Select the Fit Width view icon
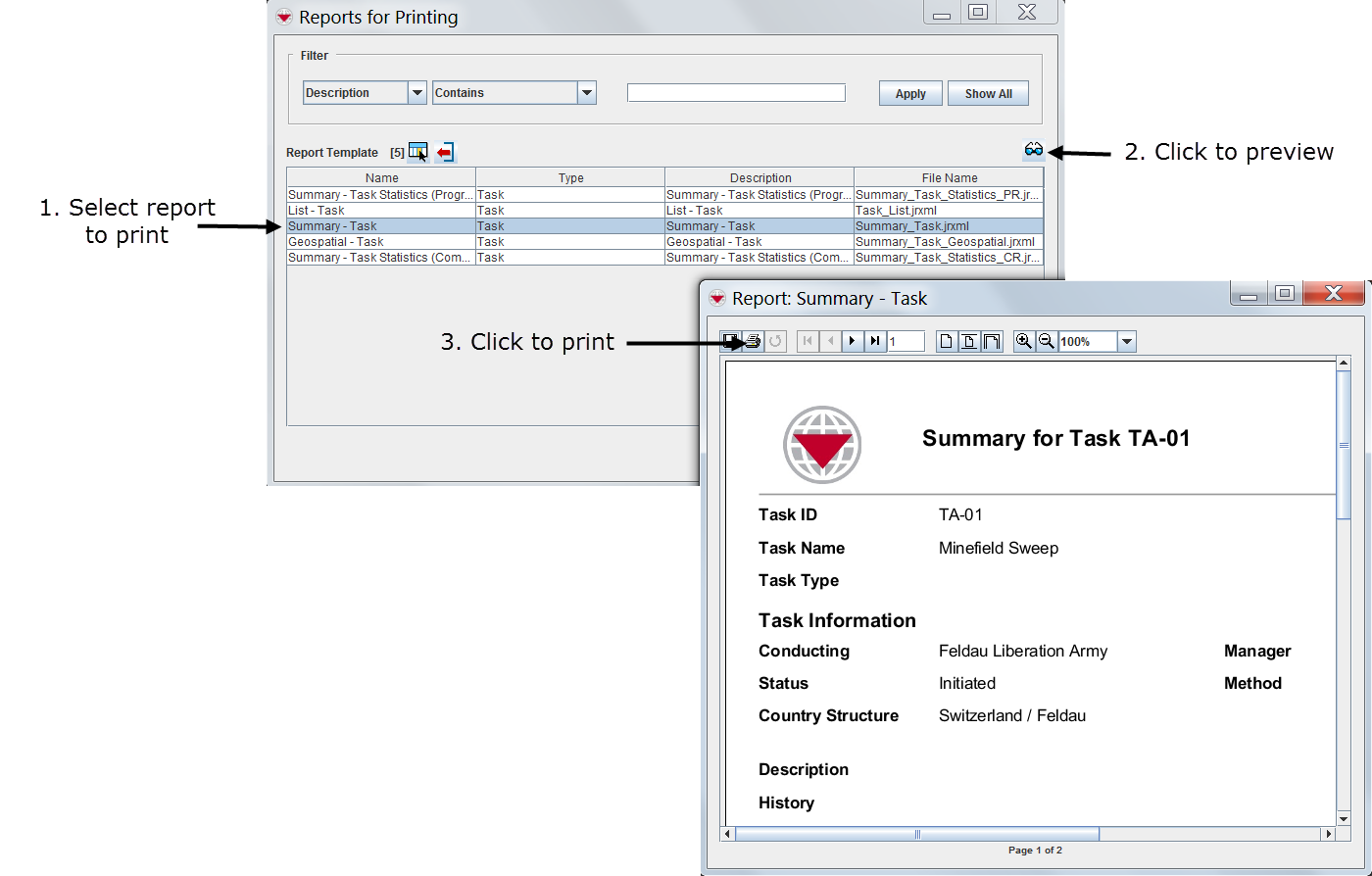 (992, 341)
